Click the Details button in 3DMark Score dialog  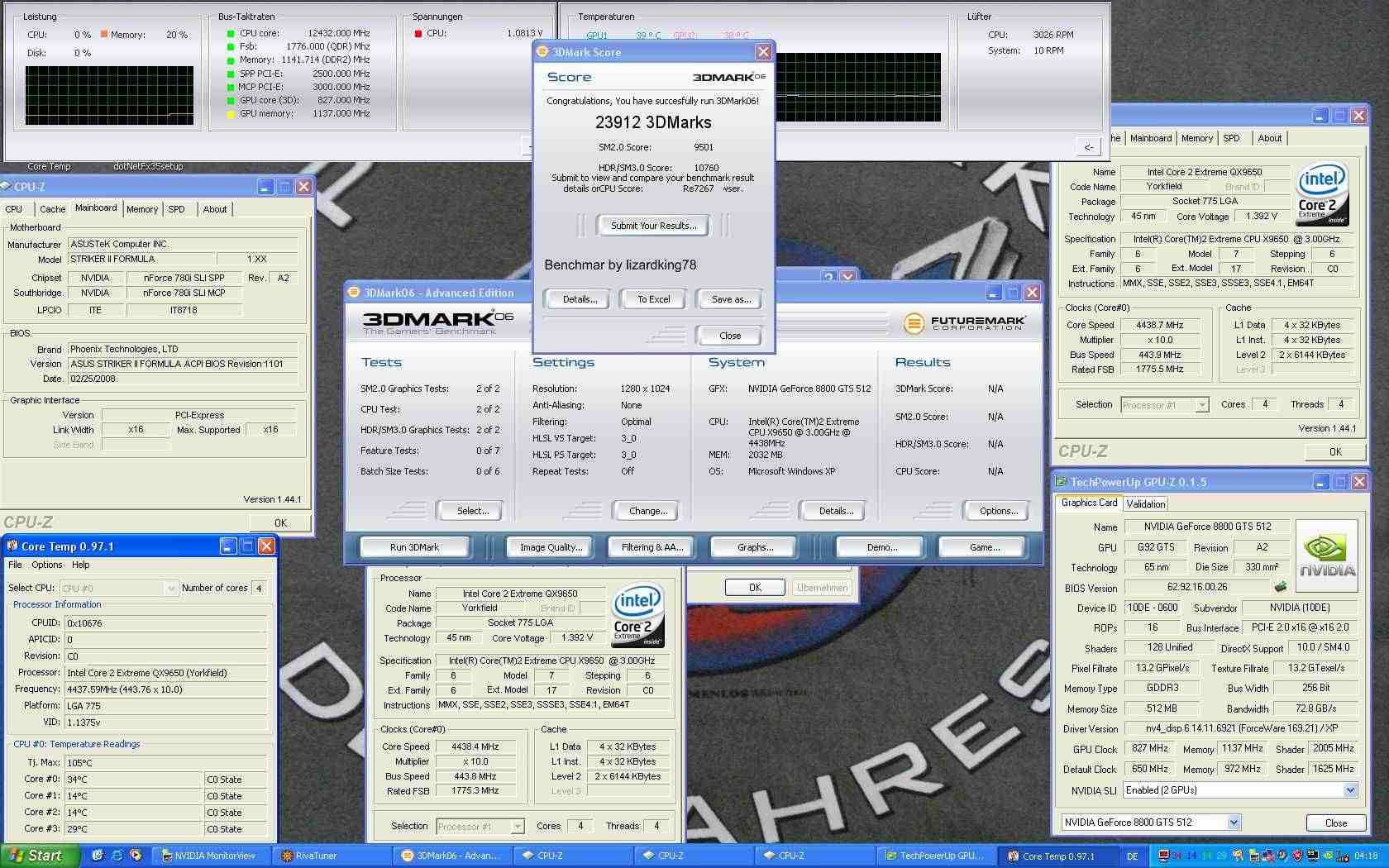(x=579, y=299)
